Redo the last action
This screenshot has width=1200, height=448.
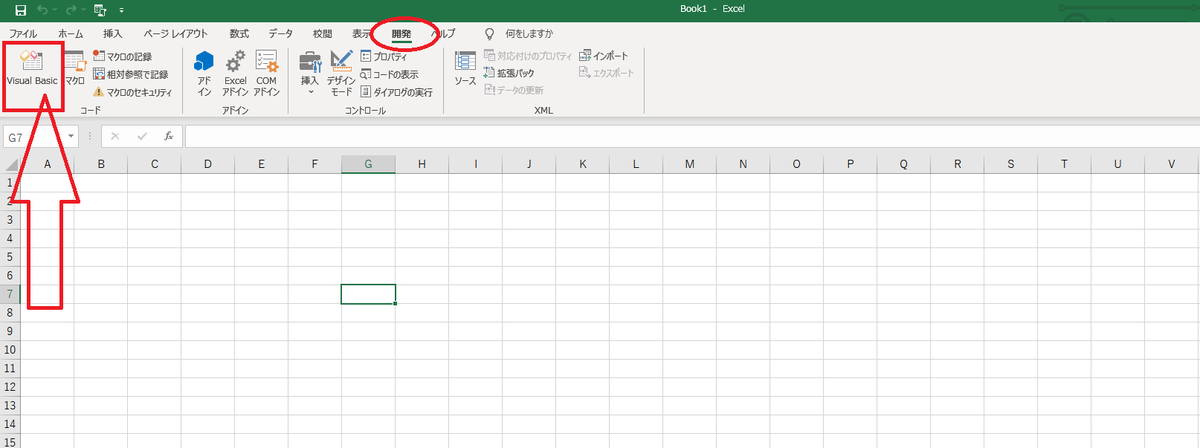(73, 11)
